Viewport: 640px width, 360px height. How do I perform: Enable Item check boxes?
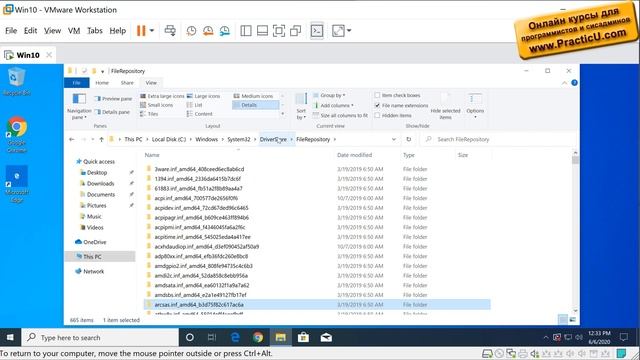click(377, 95)
